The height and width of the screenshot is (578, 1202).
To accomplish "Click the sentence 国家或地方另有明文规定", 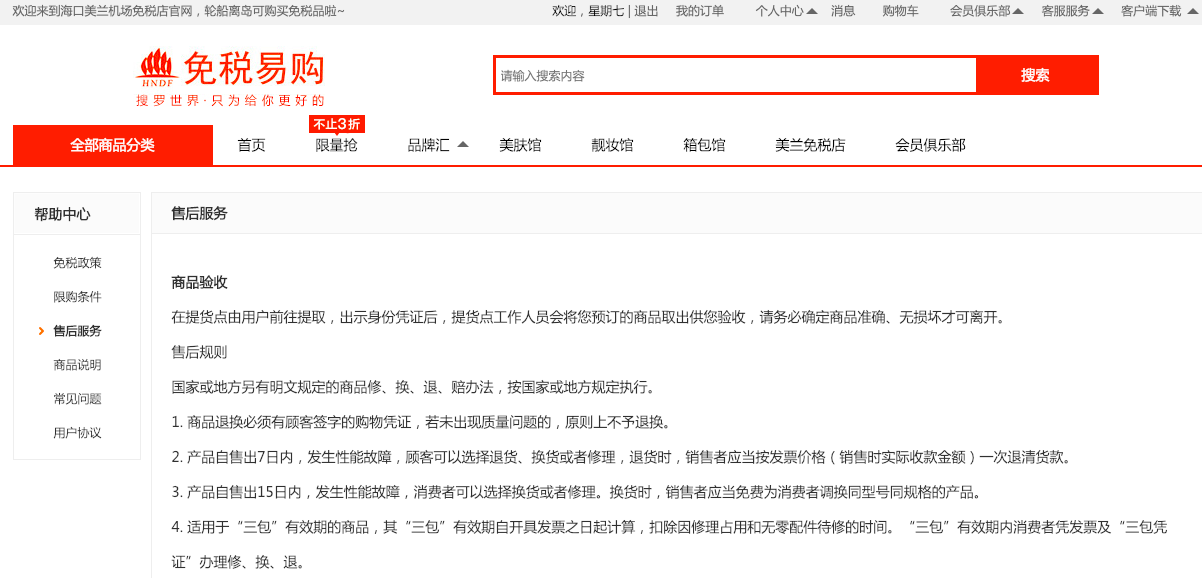I will [x=413, y=387].
